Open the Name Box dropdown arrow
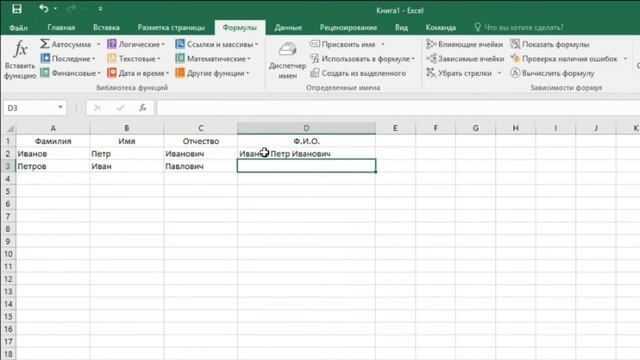The height and width of the screenshot is (360, 640). pos(60,107)
